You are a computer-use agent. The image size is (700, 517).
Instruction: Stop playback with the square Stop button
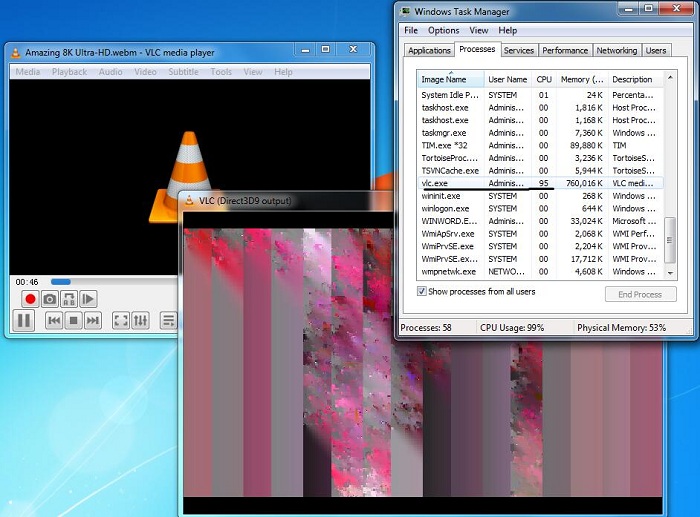click(73, 321)
